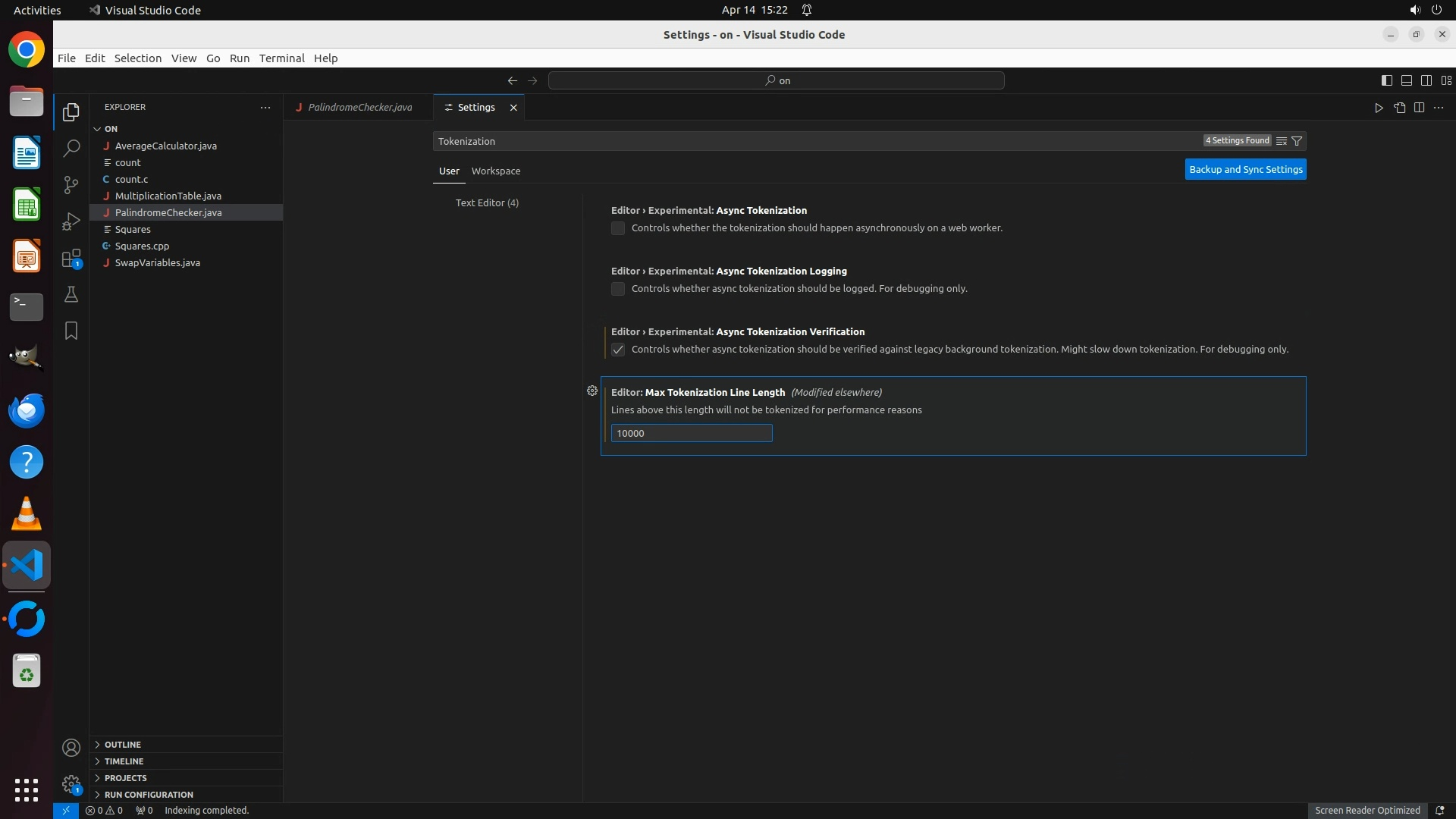Expand the TIMELINE section
Viewport: 1456px width, 819px height.
(x=124, y=761)
